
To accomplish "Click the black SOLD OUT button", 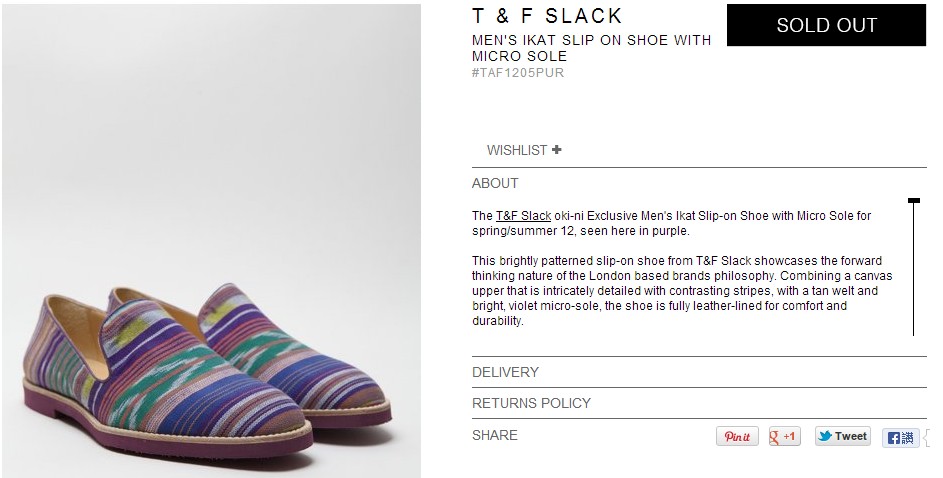I will tap(826, 26).
